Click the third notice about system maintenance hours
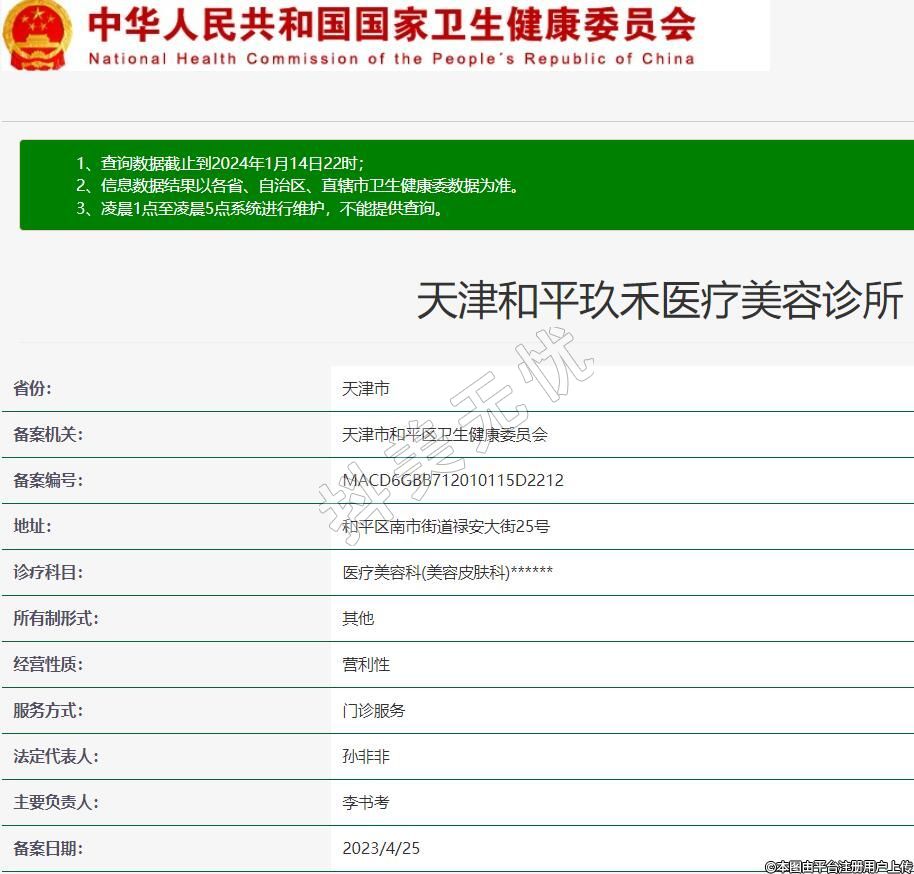Screen dimensions: 914x874 pos(259,209)
